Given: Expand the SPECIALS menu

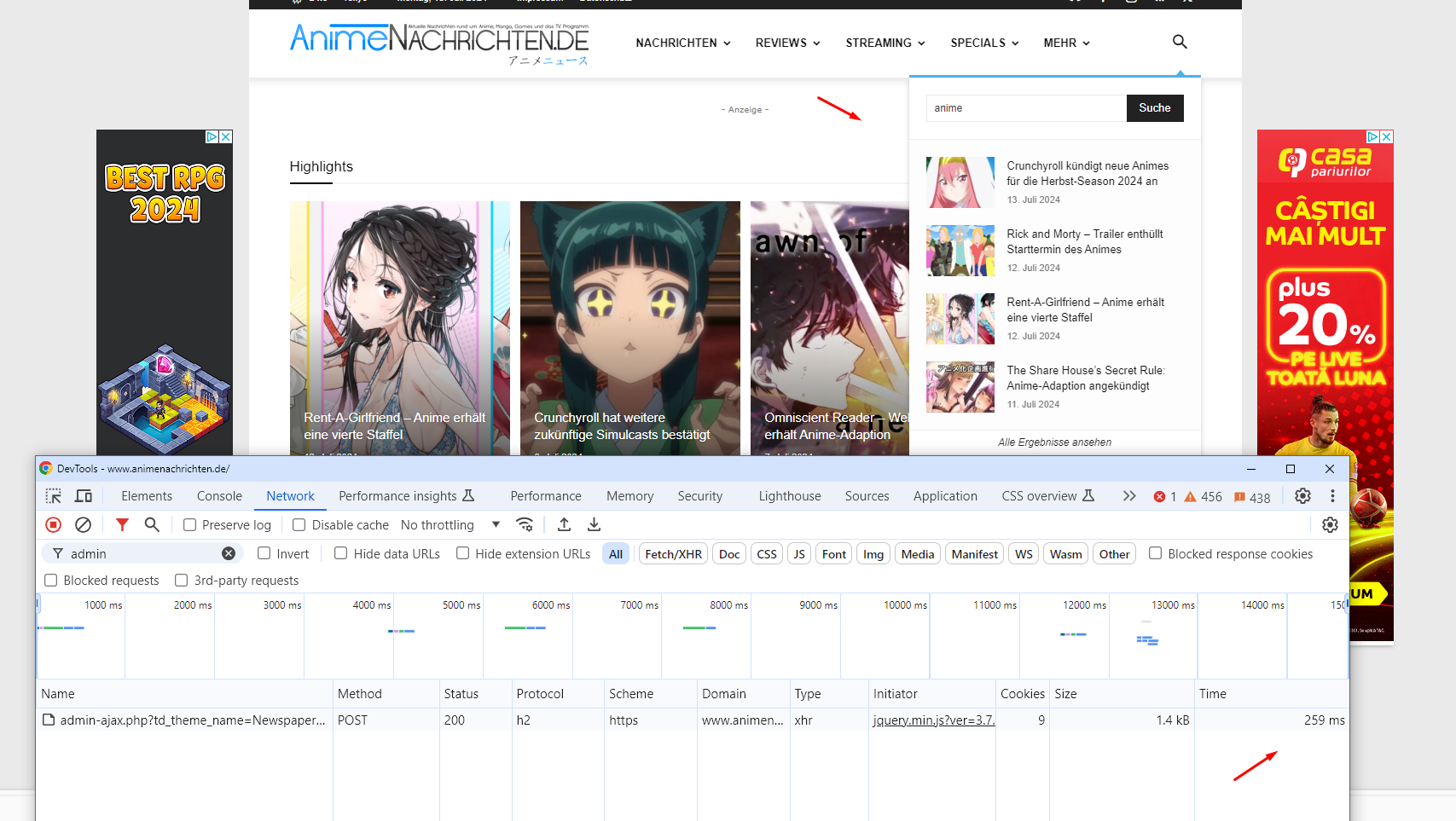Looking at the screenshot, I should [x=985, y=43].
